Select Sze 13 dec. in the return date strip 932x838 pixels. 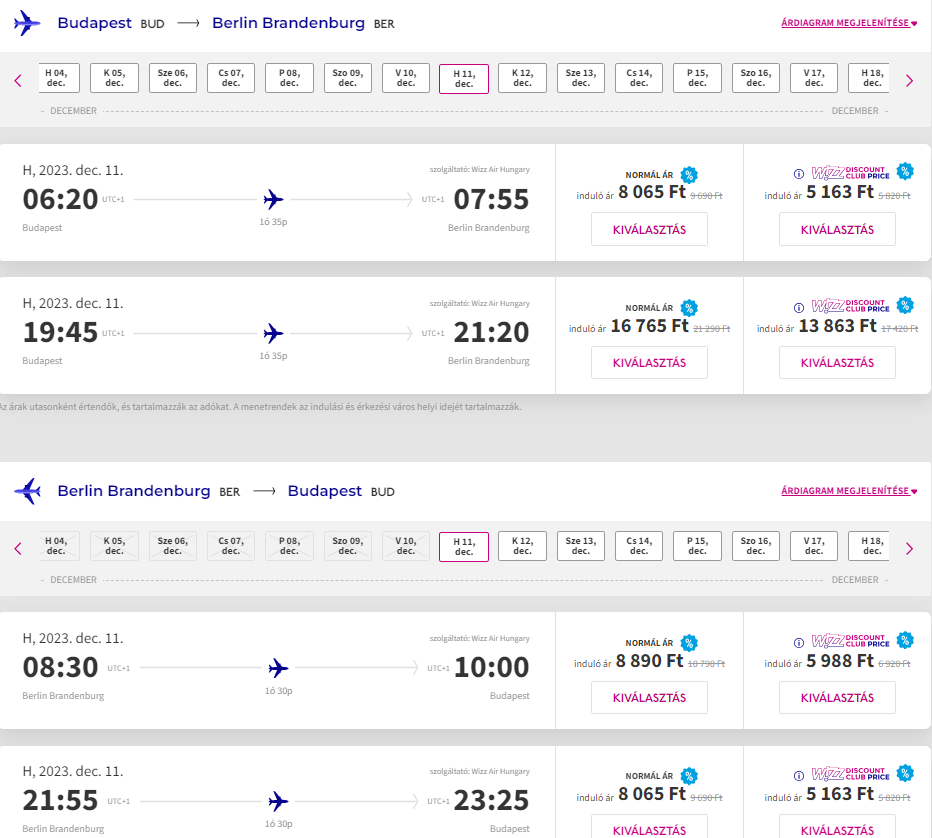click(581, 546)
